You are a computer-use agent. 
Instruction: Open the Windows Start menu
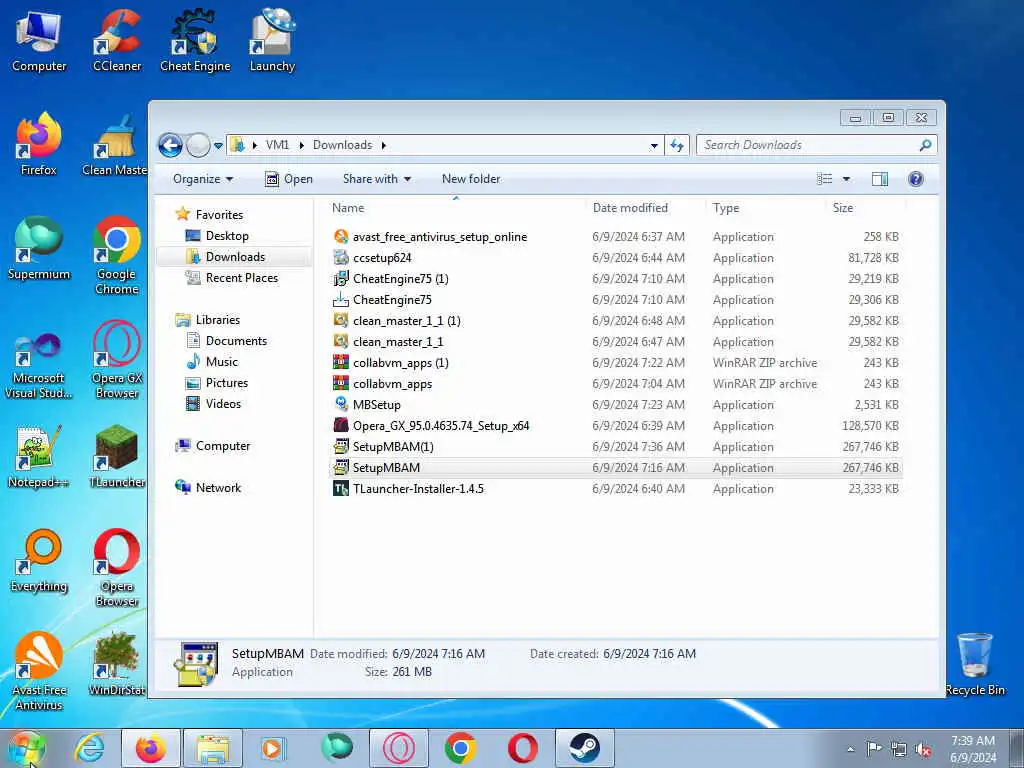(x=27, y=748)
